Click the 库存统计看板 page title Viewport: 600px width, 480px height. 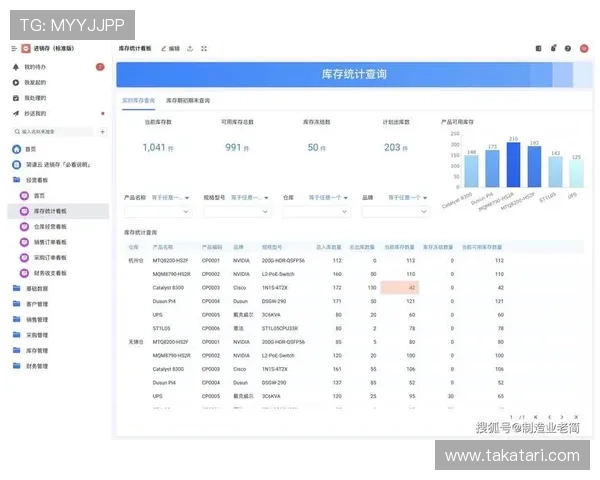135,49
